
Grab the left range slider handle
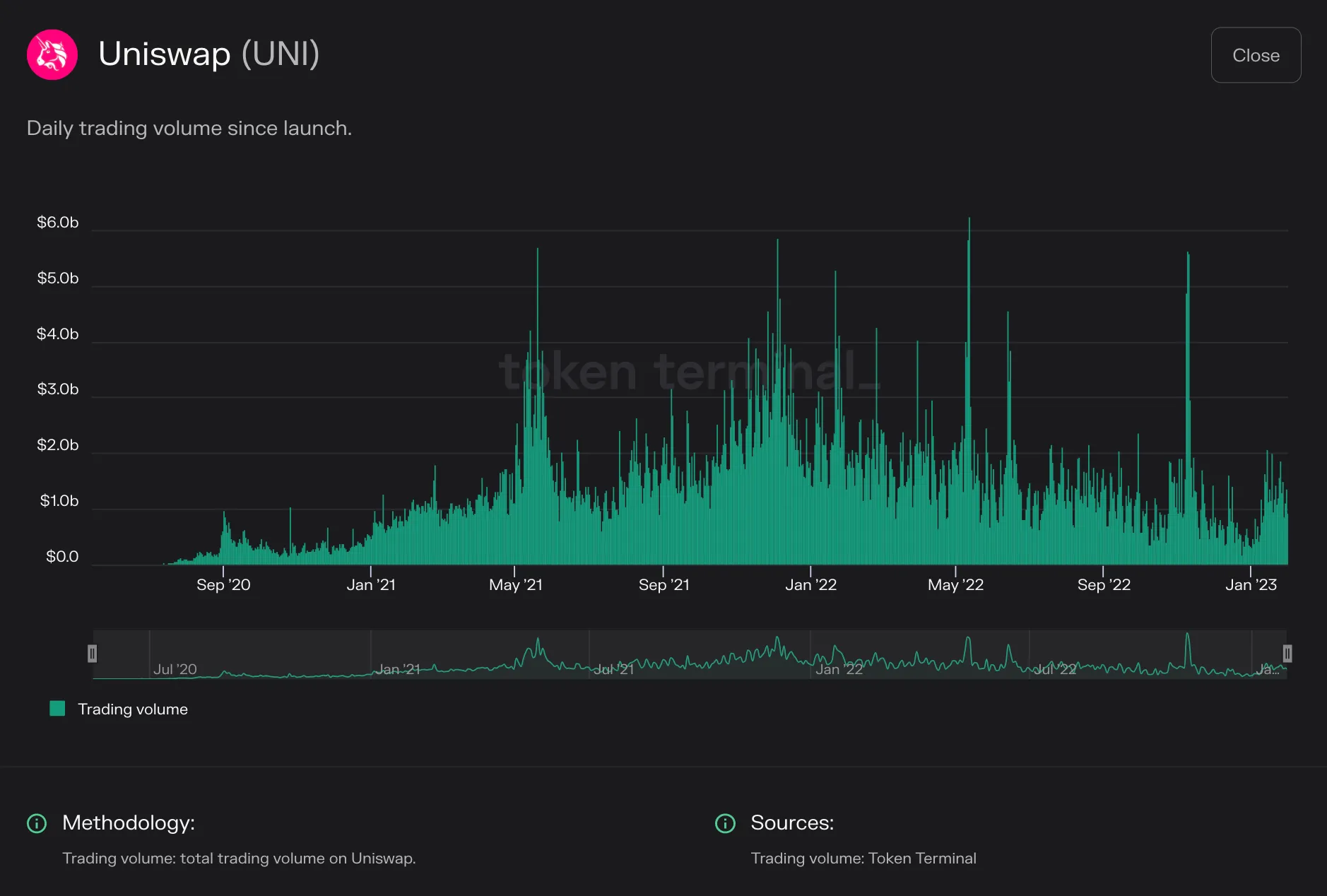(x=92, y=654)
